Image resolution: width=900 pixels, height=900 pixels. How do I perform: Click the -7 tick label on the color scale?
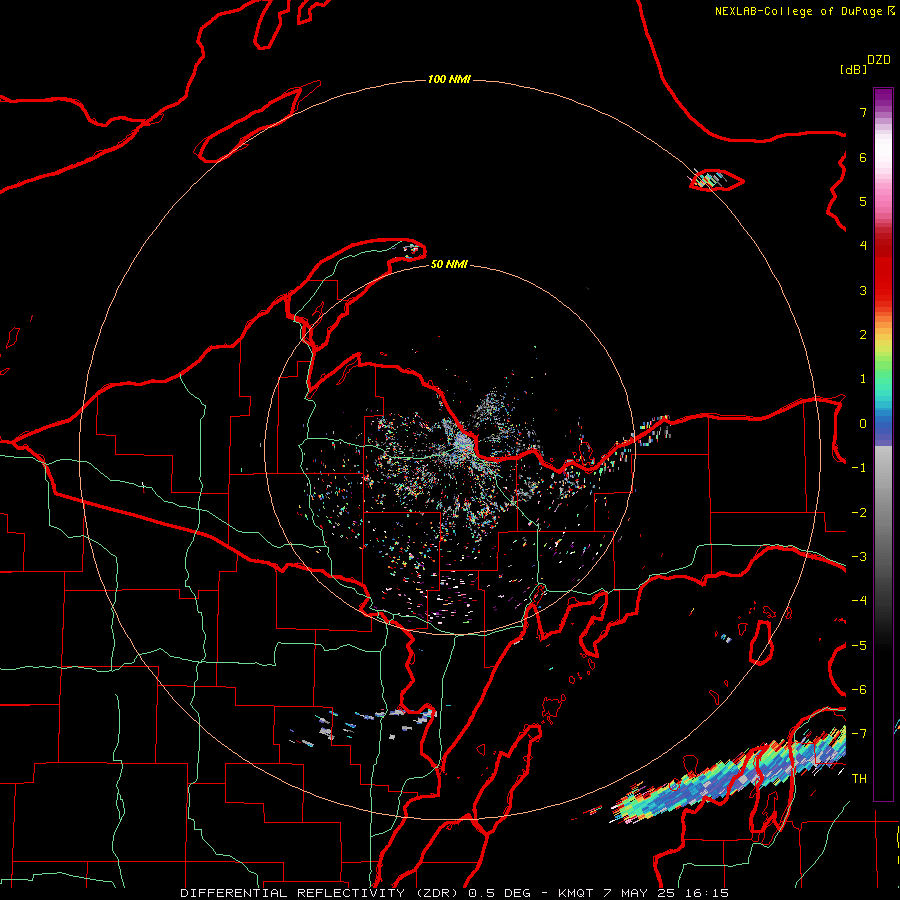pos(859,734)
